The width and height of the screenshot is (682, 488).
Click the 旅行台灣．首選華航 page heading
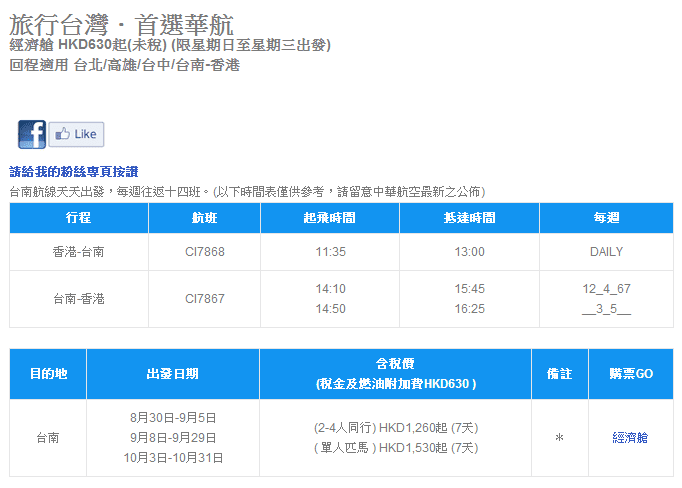click(121, 23)
